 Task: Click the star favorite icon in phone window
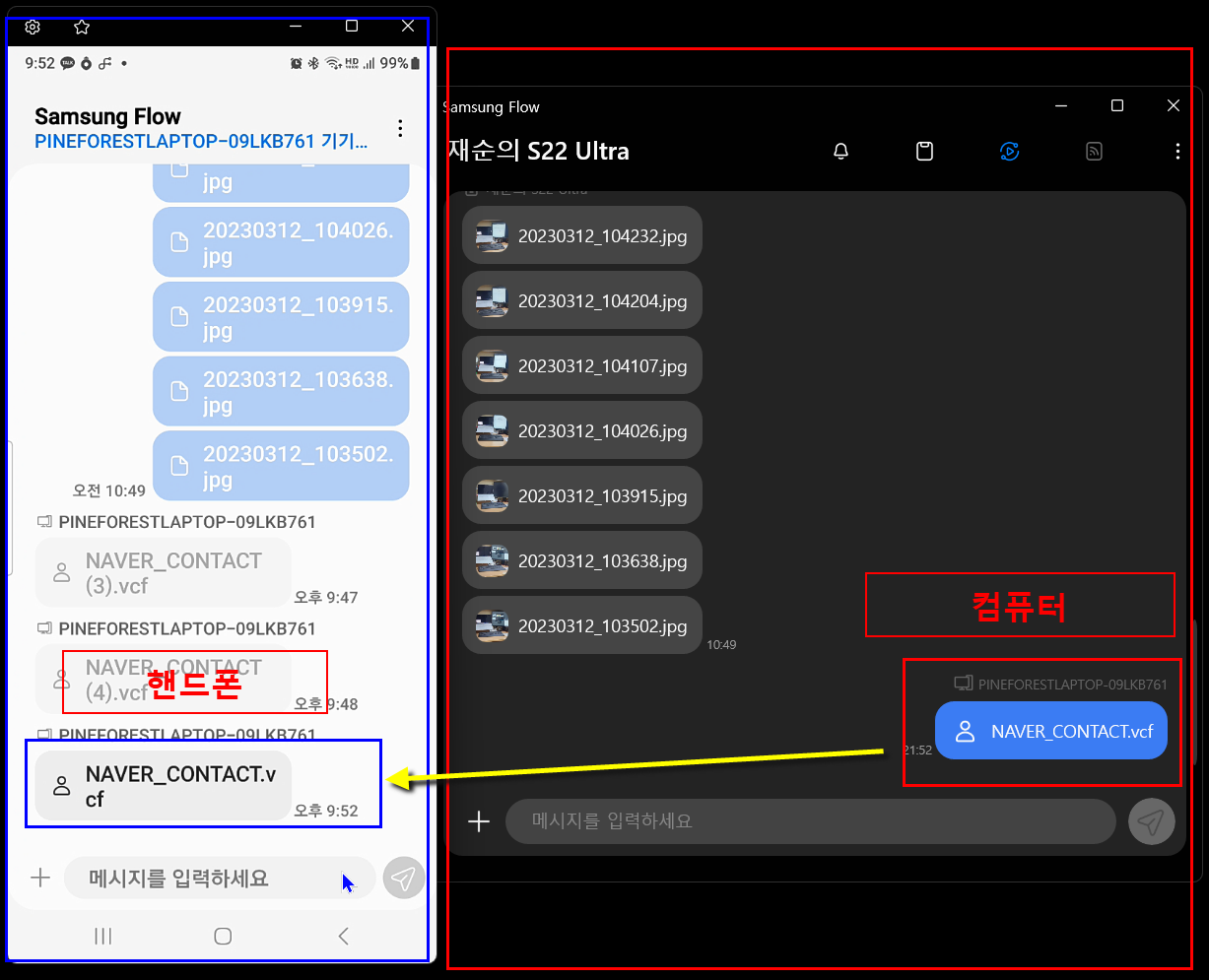[x=82, y=27]
